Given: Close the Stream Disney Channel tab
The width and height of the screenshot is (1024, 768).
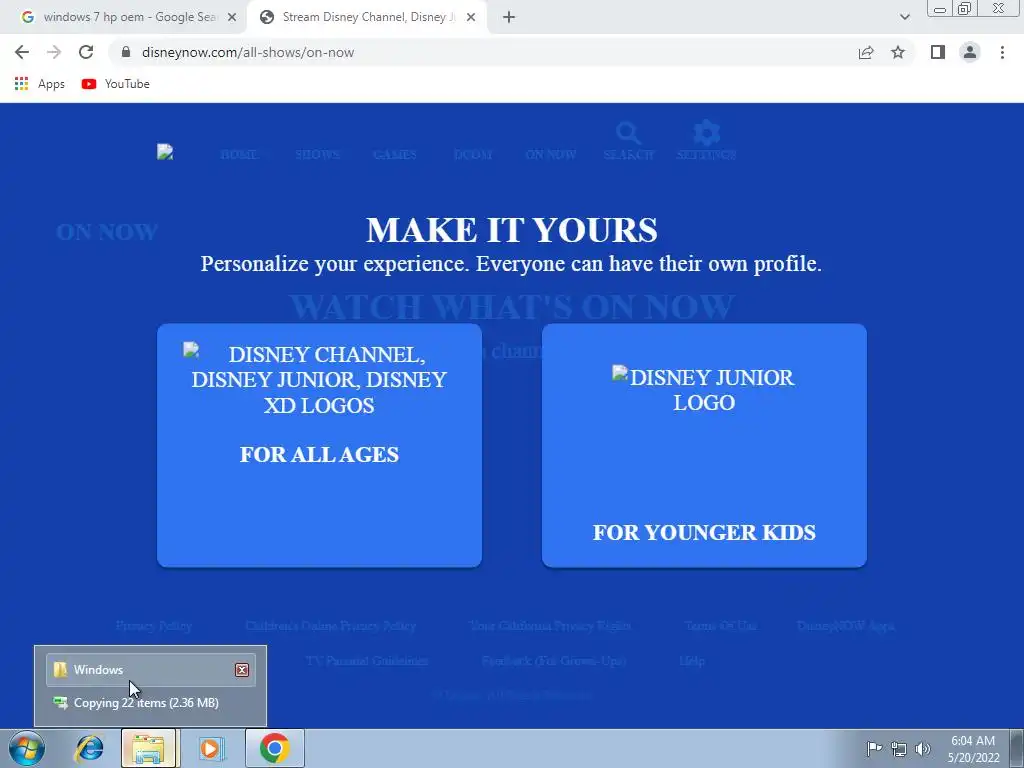Looking at the screenshot, I should [x=471, y=18].
